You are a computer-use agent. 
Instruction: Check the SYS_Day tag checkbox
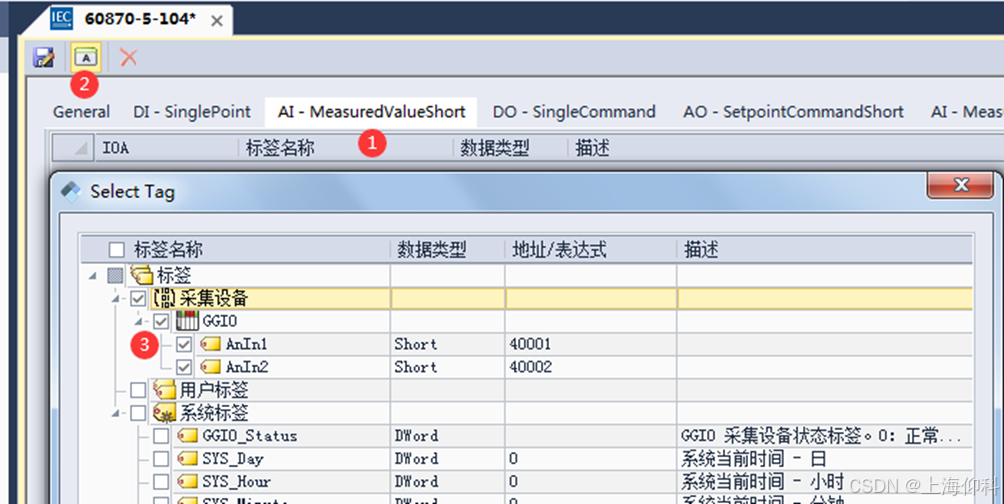161,459
